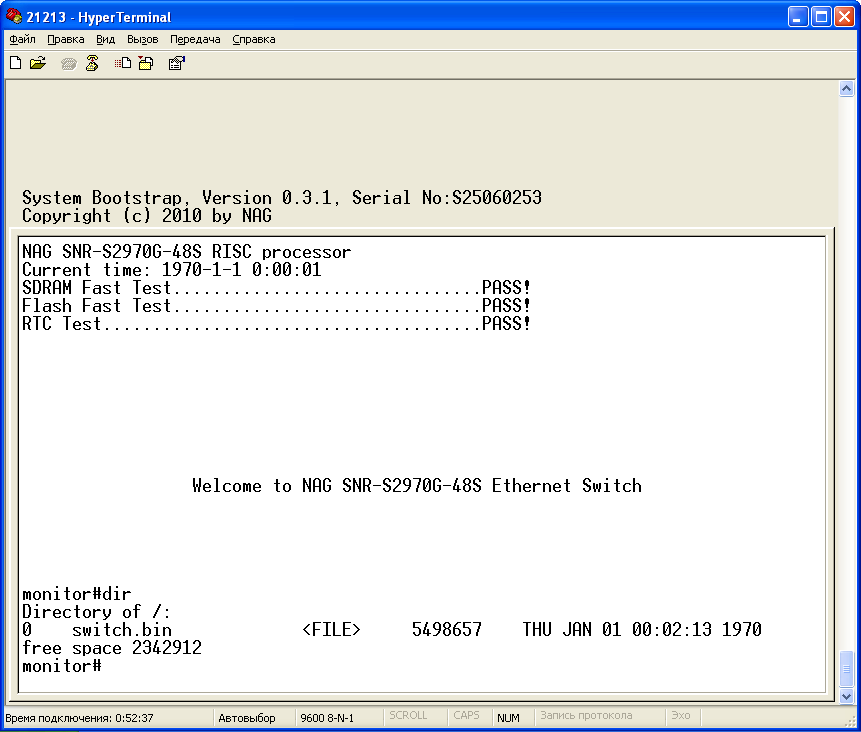Click the Welcome to NAG SNR-S2970G-48S line
The height and width of the screenshot is (732, 861).
tap(417, 486)
